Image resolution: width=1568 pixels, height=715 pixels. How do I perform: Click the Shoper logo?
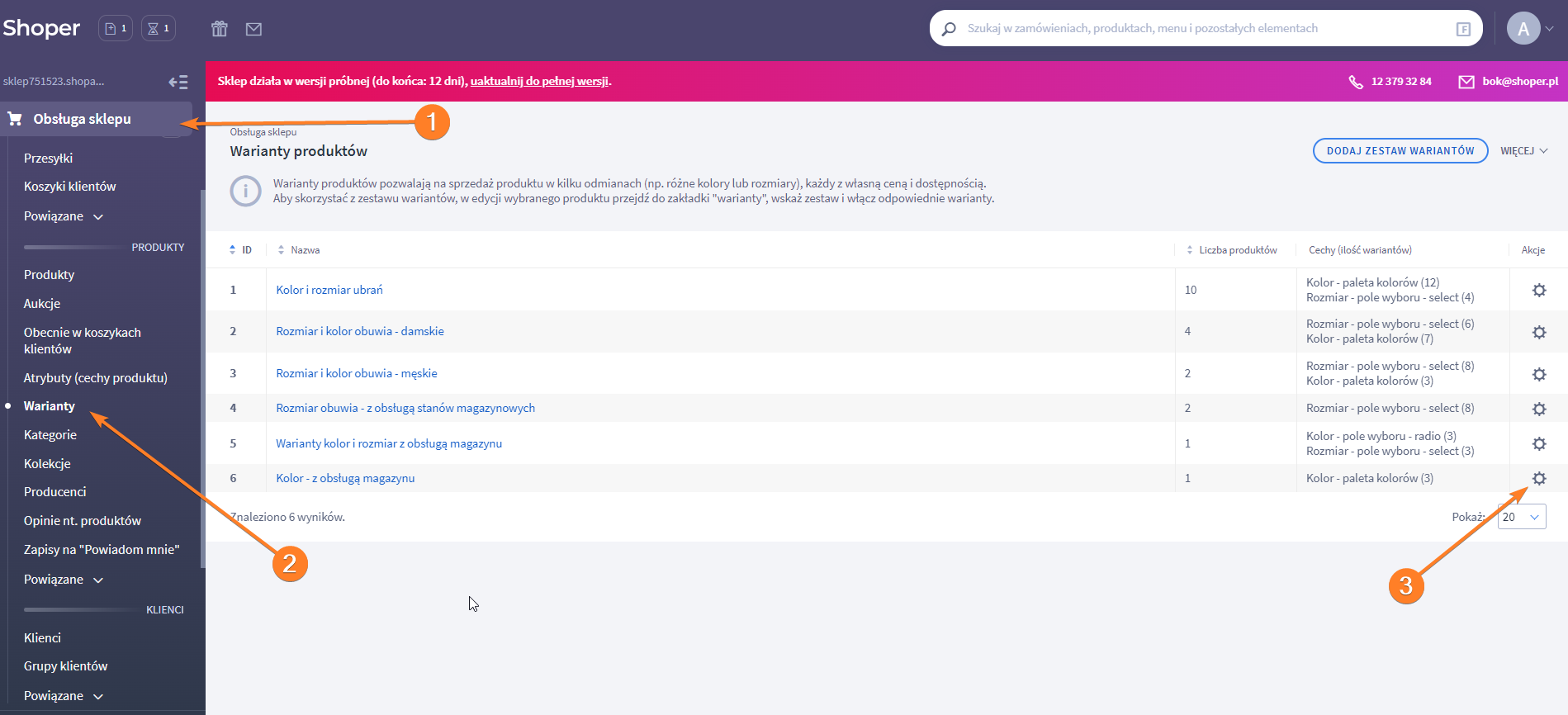[x=41, y=28]
